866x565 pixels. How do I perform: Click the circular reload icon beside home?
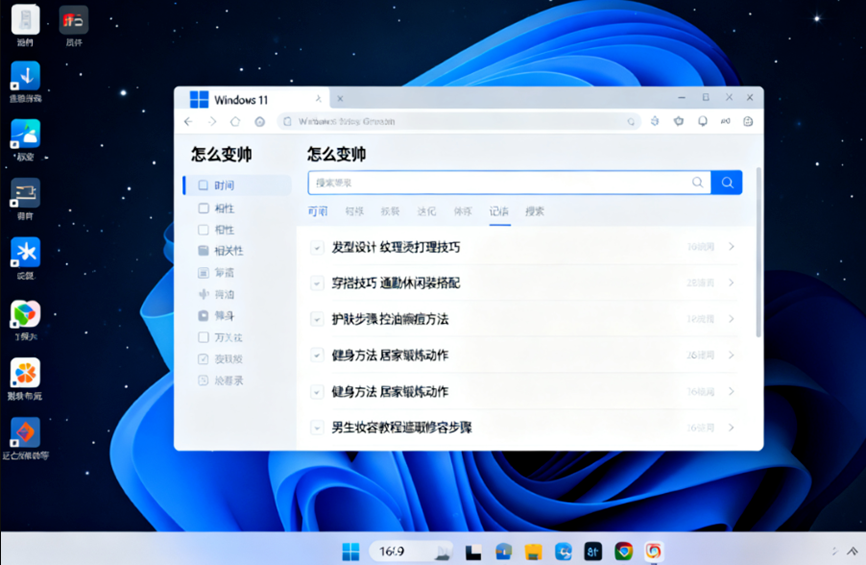tap(260, 122)
